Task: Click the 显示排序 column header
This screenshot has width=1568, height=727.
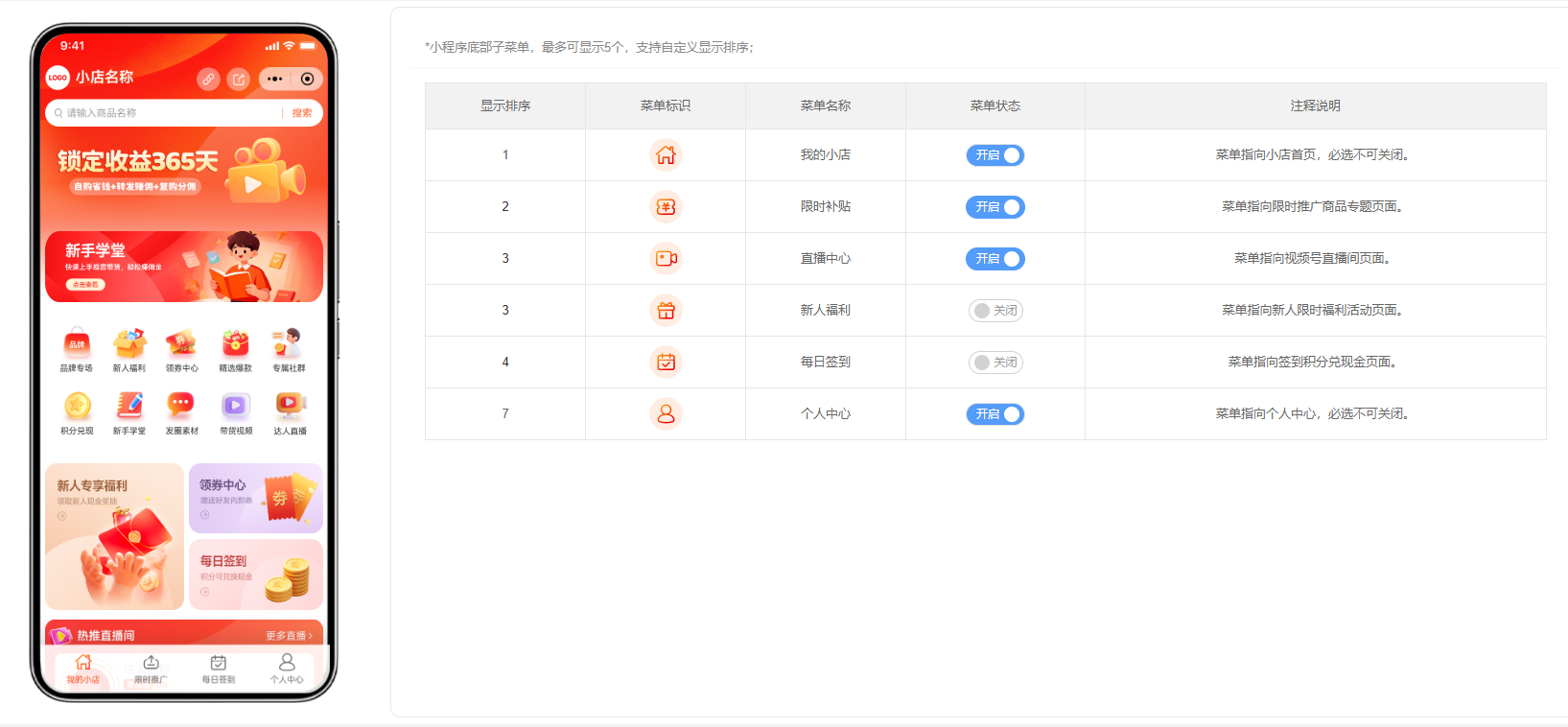Action: click(x=505, y=106)
